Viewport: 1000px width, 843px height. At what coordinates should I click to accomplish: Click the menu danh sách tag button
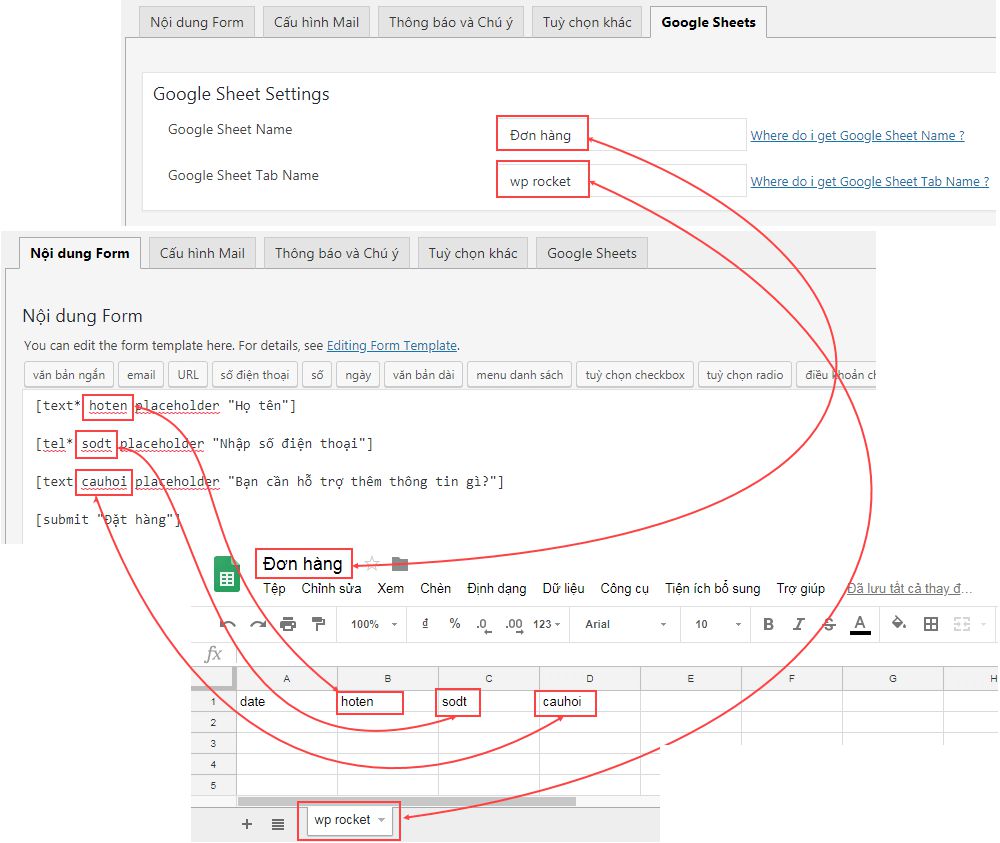(x=519, y=375)
